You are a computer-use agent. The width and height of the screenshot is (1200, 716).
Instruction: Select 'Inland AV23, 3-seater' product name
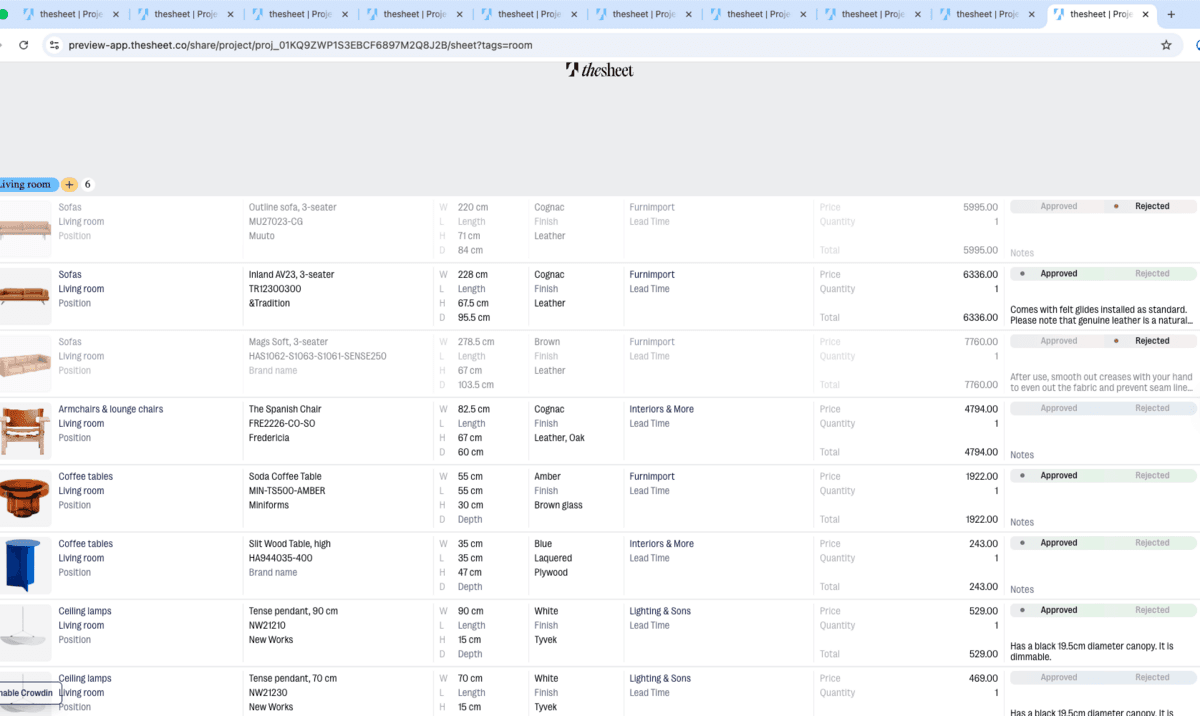tap(292, 274)
